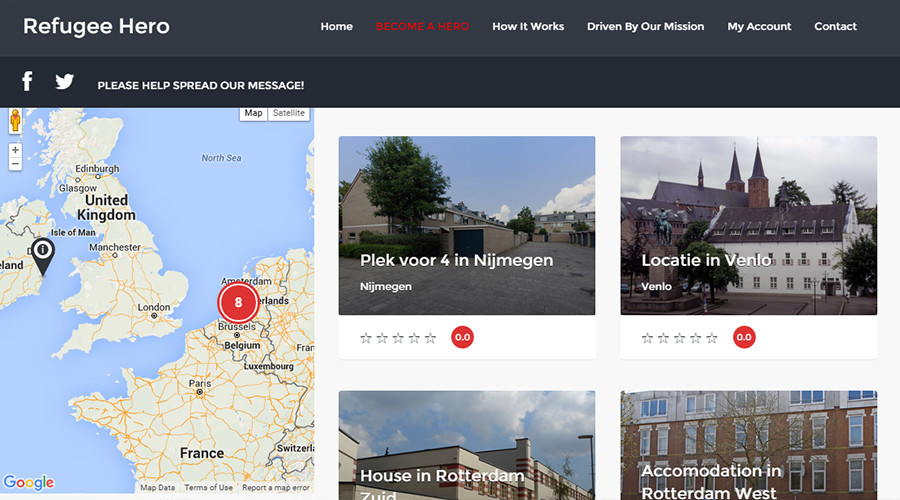Click the Manchester label on the map

(x=114, y=247)
